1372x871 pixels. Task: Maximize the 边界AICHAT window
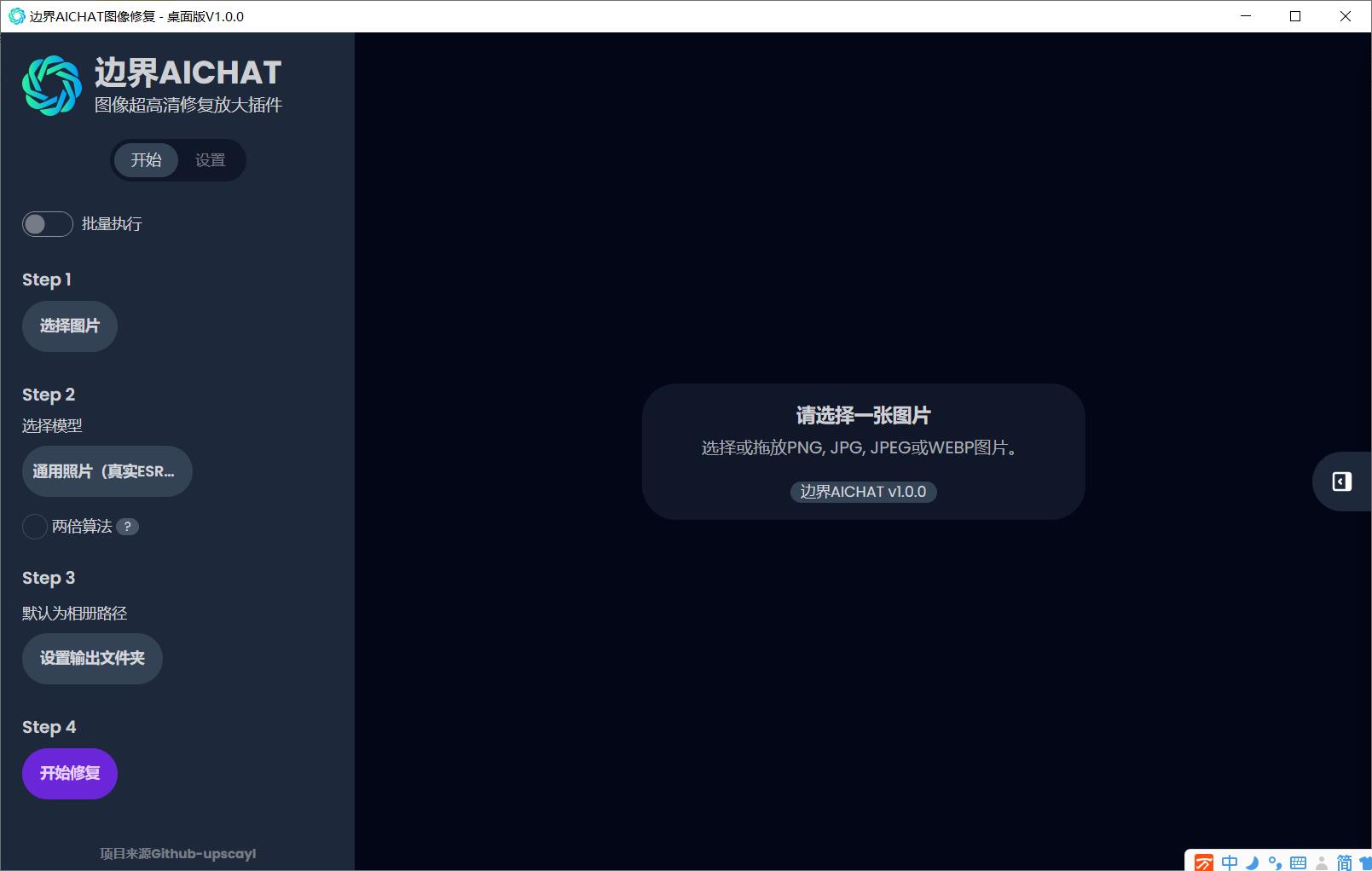click(x=1295, y=16)
